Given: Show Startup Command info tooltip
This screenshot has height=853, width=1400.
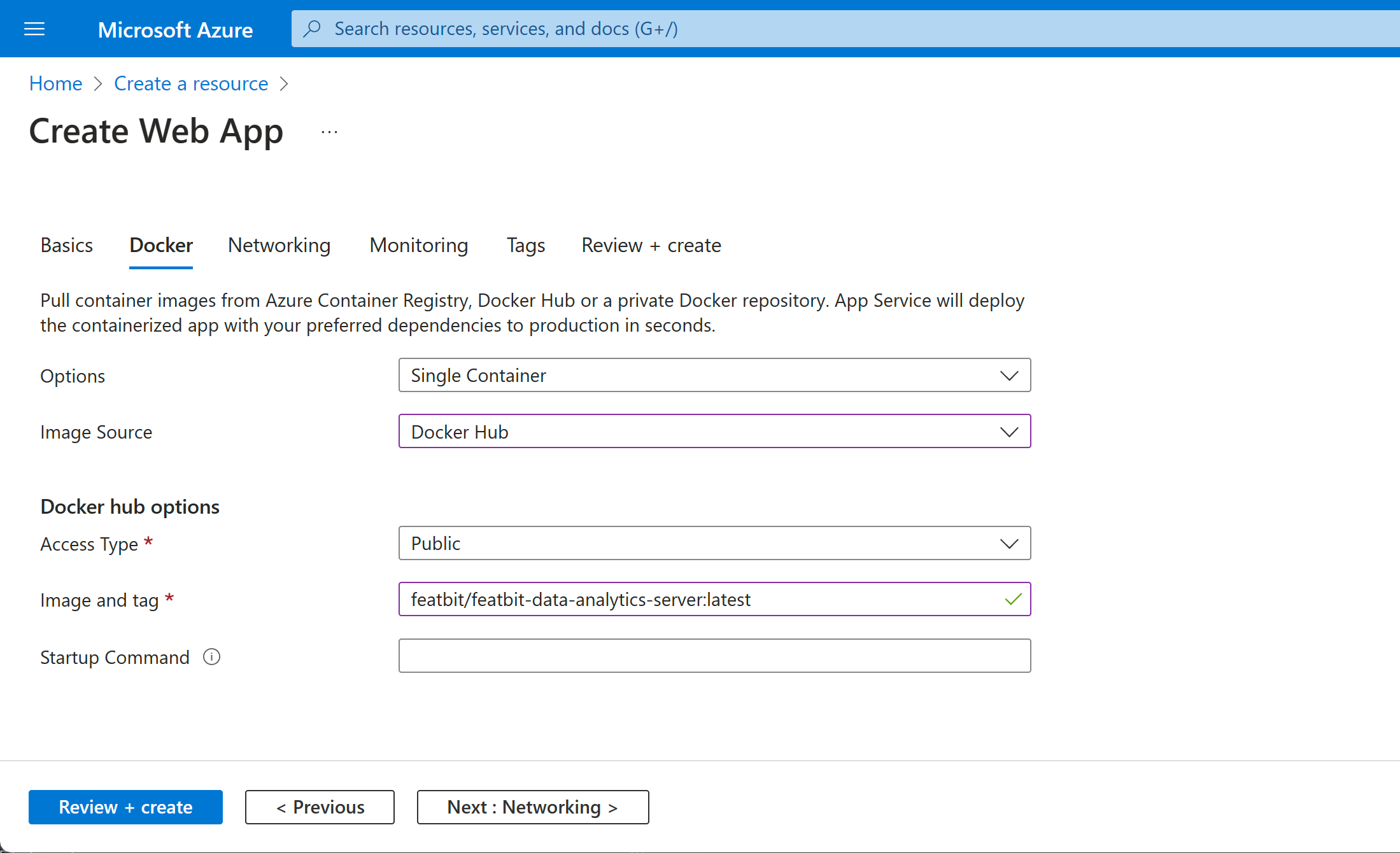Looking at the screenshot, I should (211, 656).
